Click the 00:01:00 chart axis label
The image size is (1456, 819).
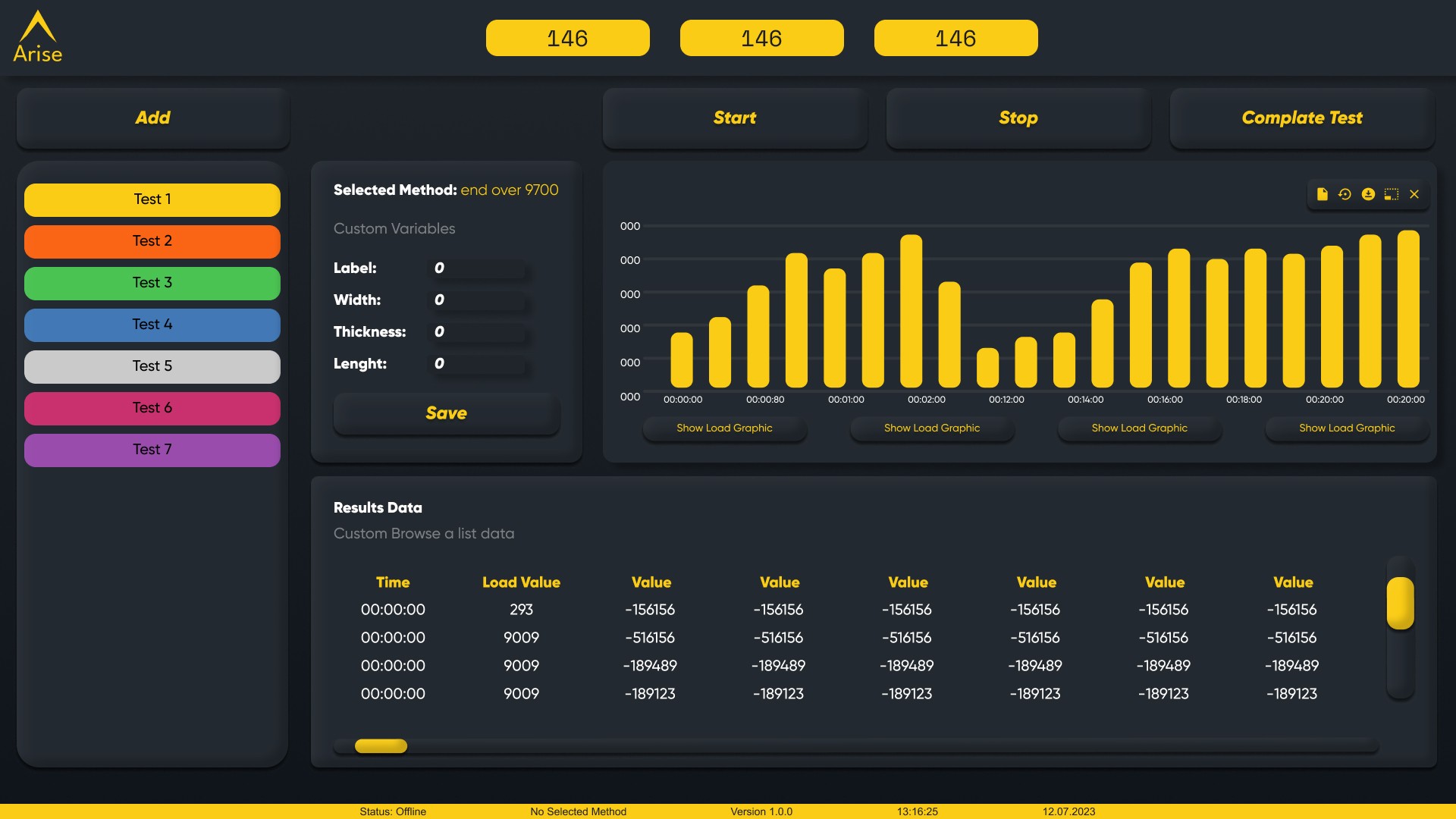click(846, 400)
